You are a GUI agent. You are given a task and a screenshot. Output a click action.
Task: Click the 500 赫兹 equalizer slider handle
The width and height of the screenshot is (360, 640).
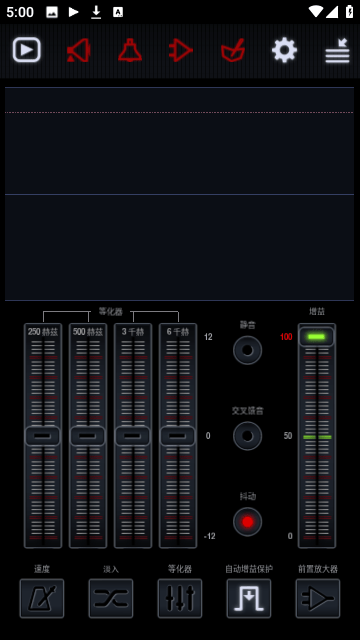[88, 436]
